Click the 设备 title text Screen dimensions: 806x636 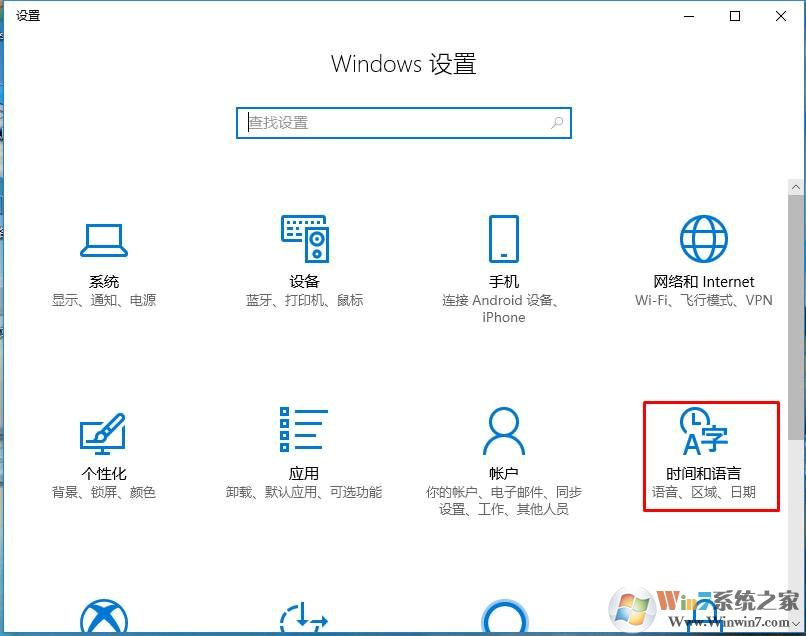(x=304, y=282)
